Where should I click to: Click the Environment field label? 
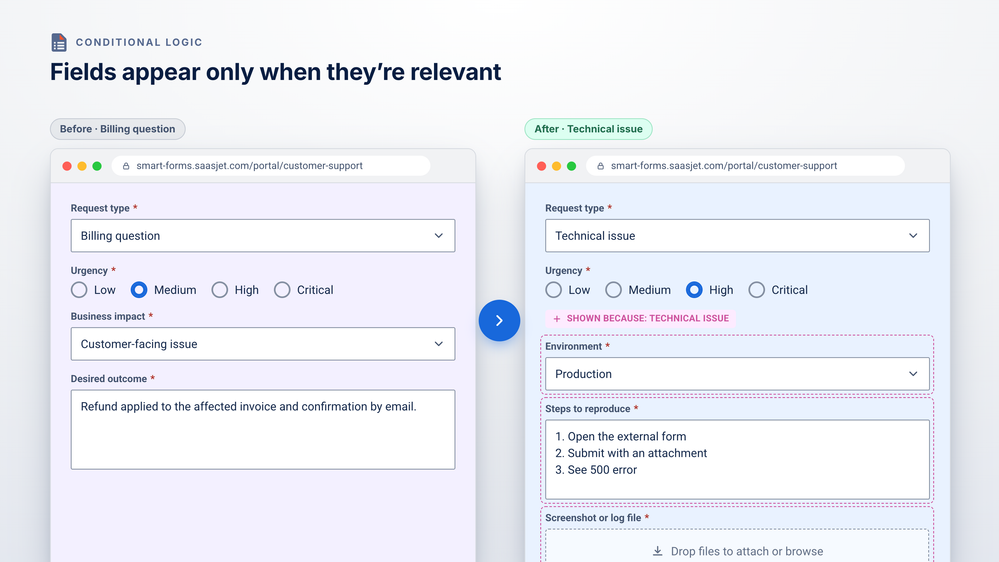tap(573, 347)
